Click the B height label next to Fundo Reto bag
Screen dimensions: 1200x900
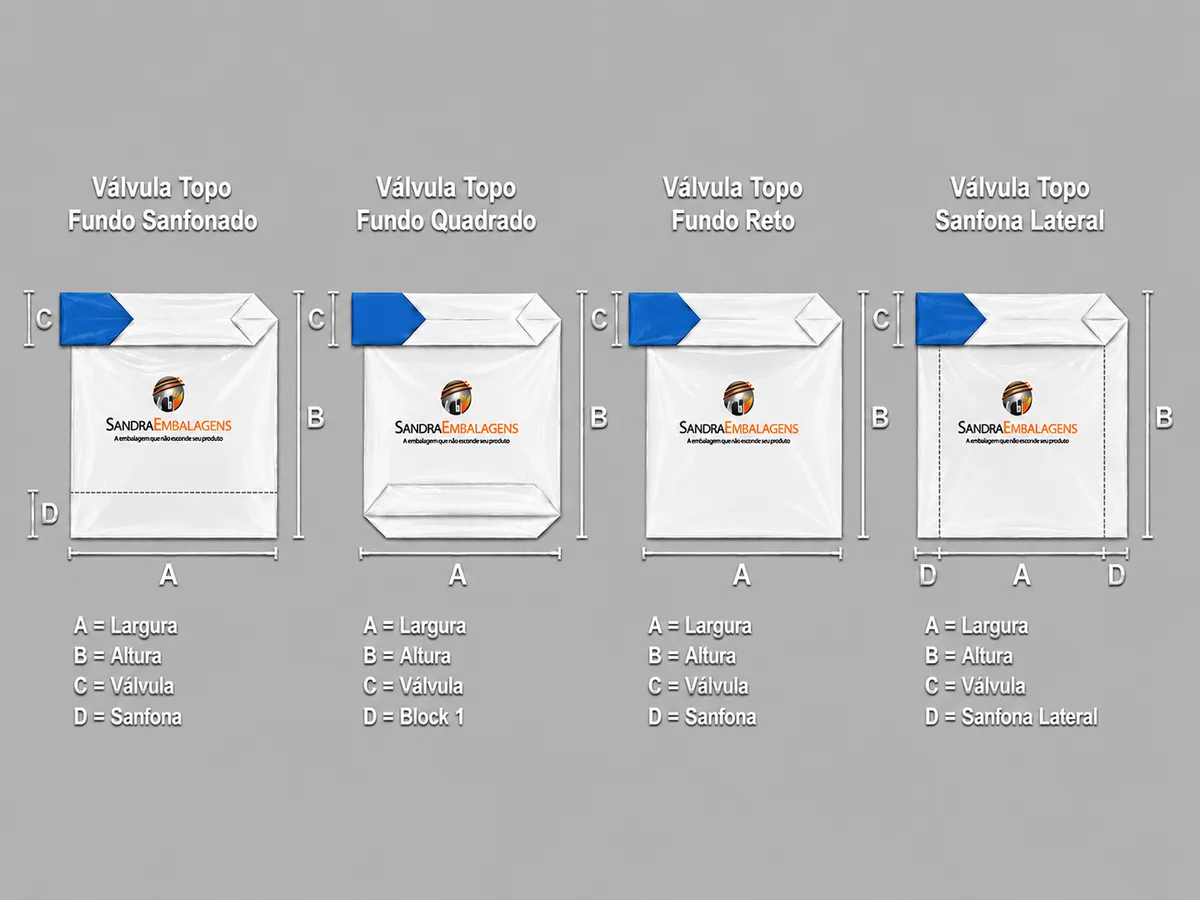tap(880, 417)
